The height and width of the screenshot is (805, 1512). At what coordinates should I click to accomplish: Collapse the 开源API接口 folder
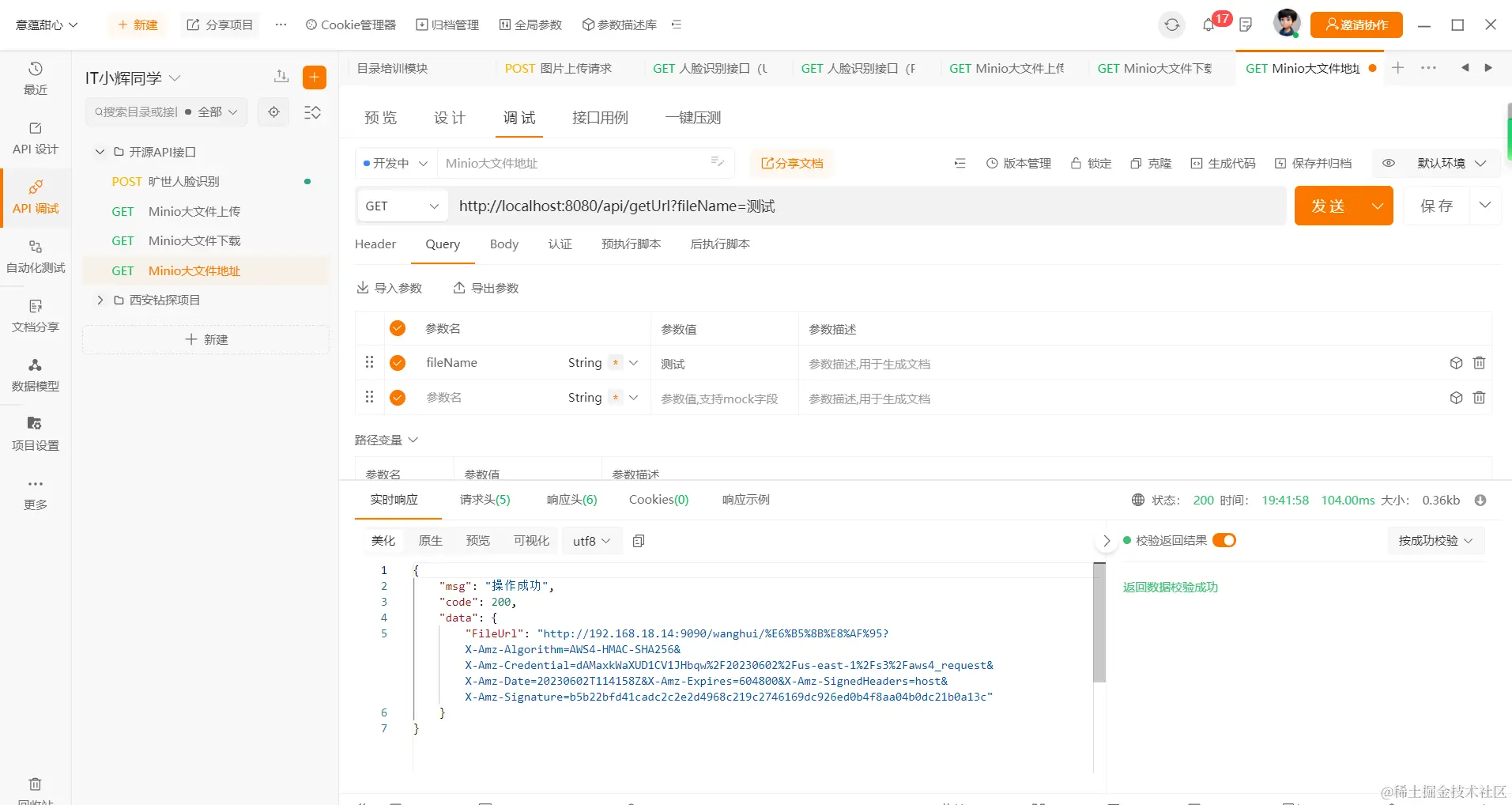click(100, 152)
